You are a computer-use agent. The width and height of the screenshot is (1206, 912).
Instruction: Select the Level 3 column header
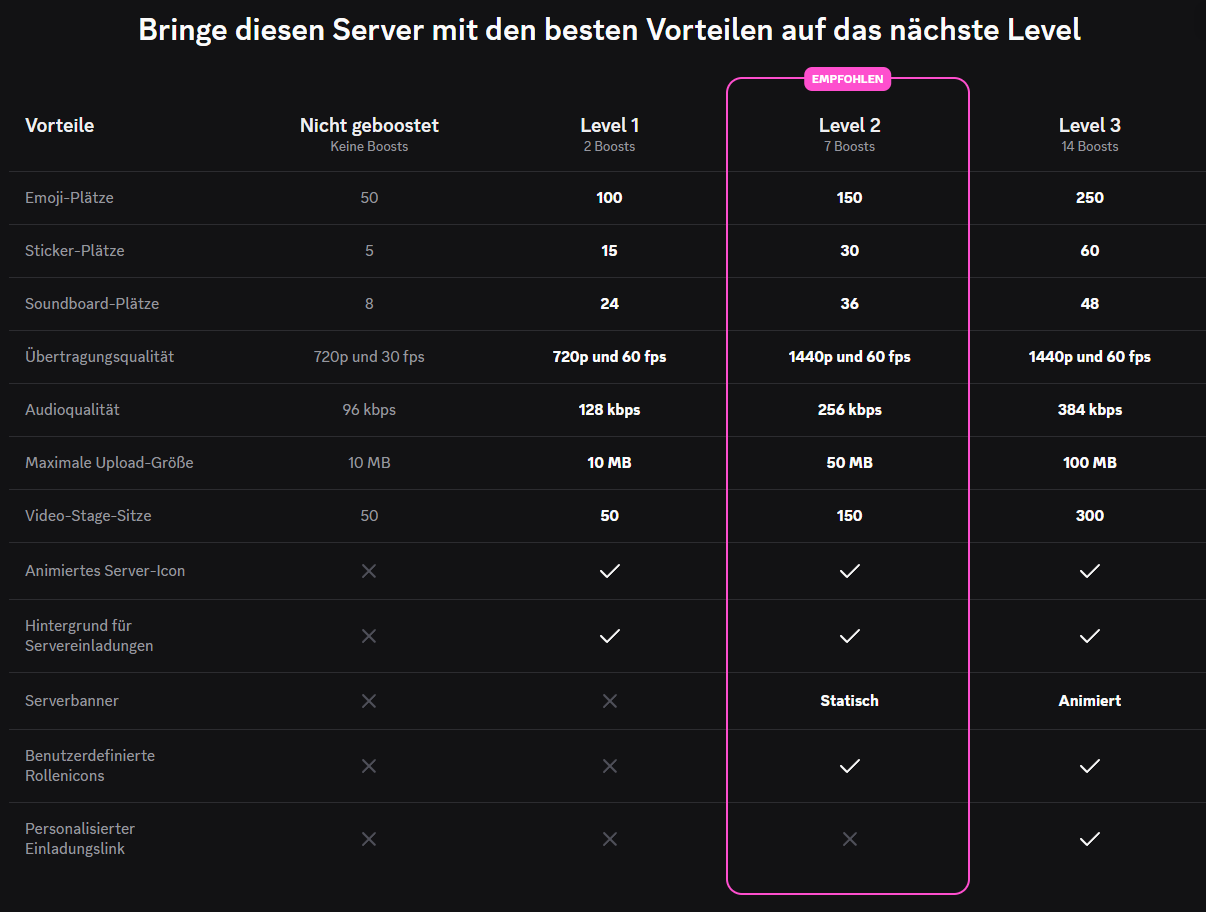coord(1090,125)
